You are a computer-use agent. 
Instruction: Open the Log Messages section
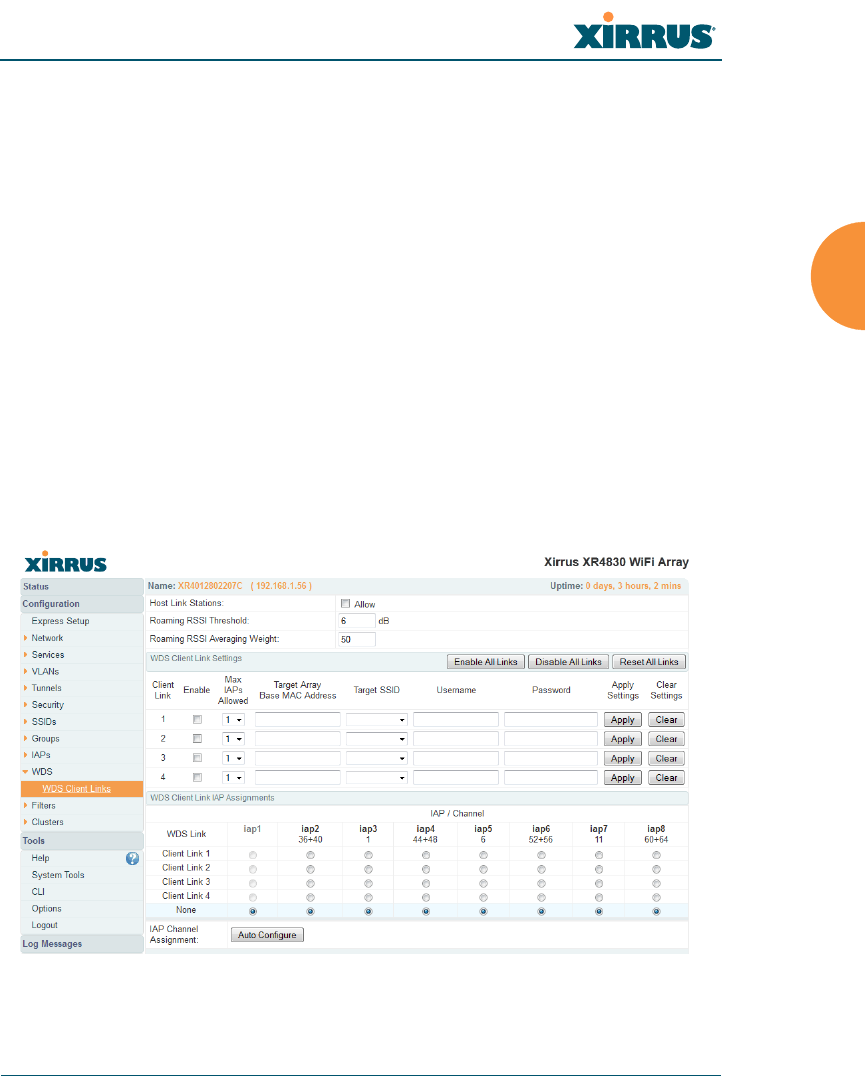(x=82, y=944)
